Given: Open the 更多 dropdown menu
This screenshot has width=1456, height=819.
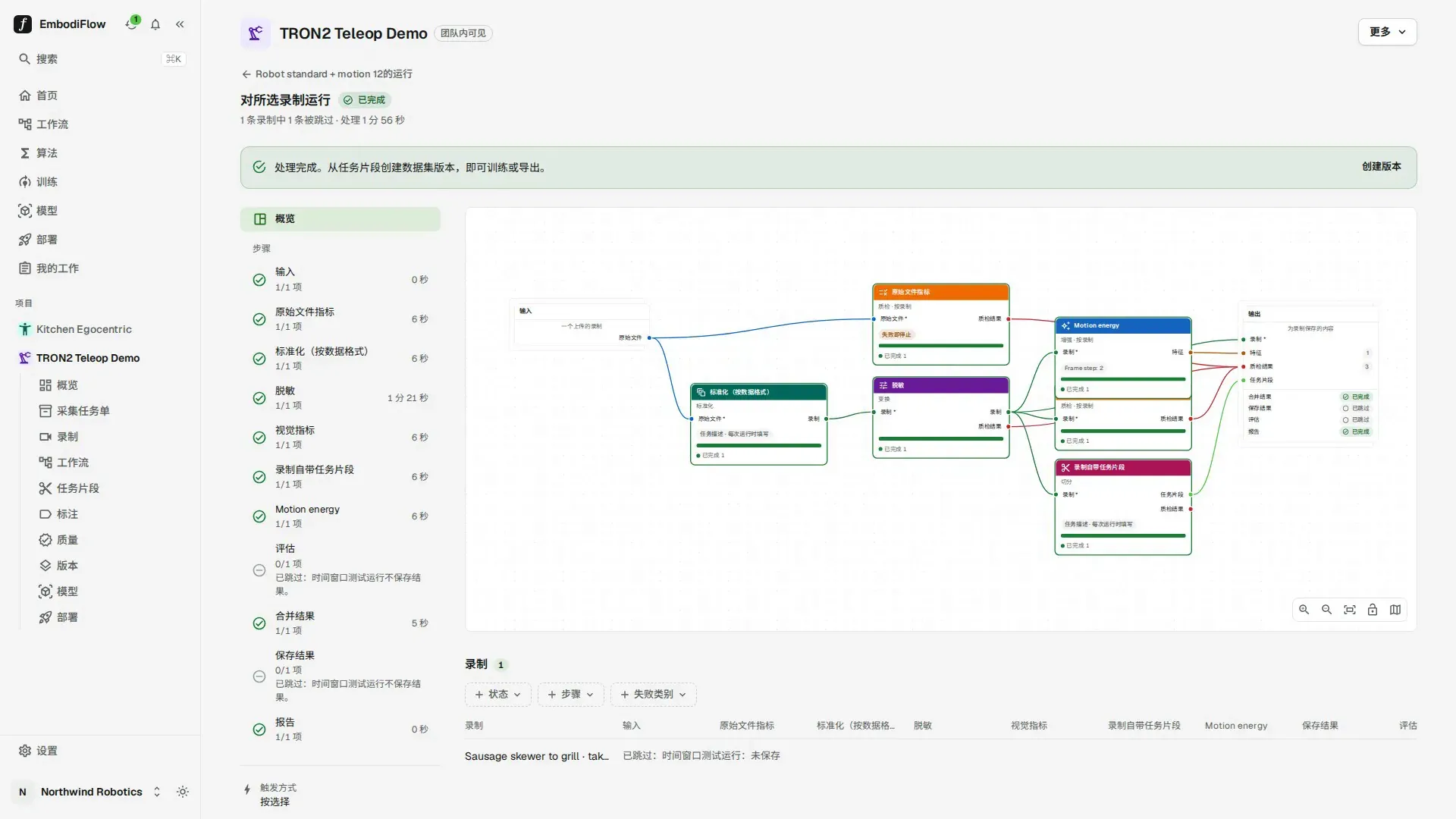Looking at the screenshot, I should coord(1387,32).
